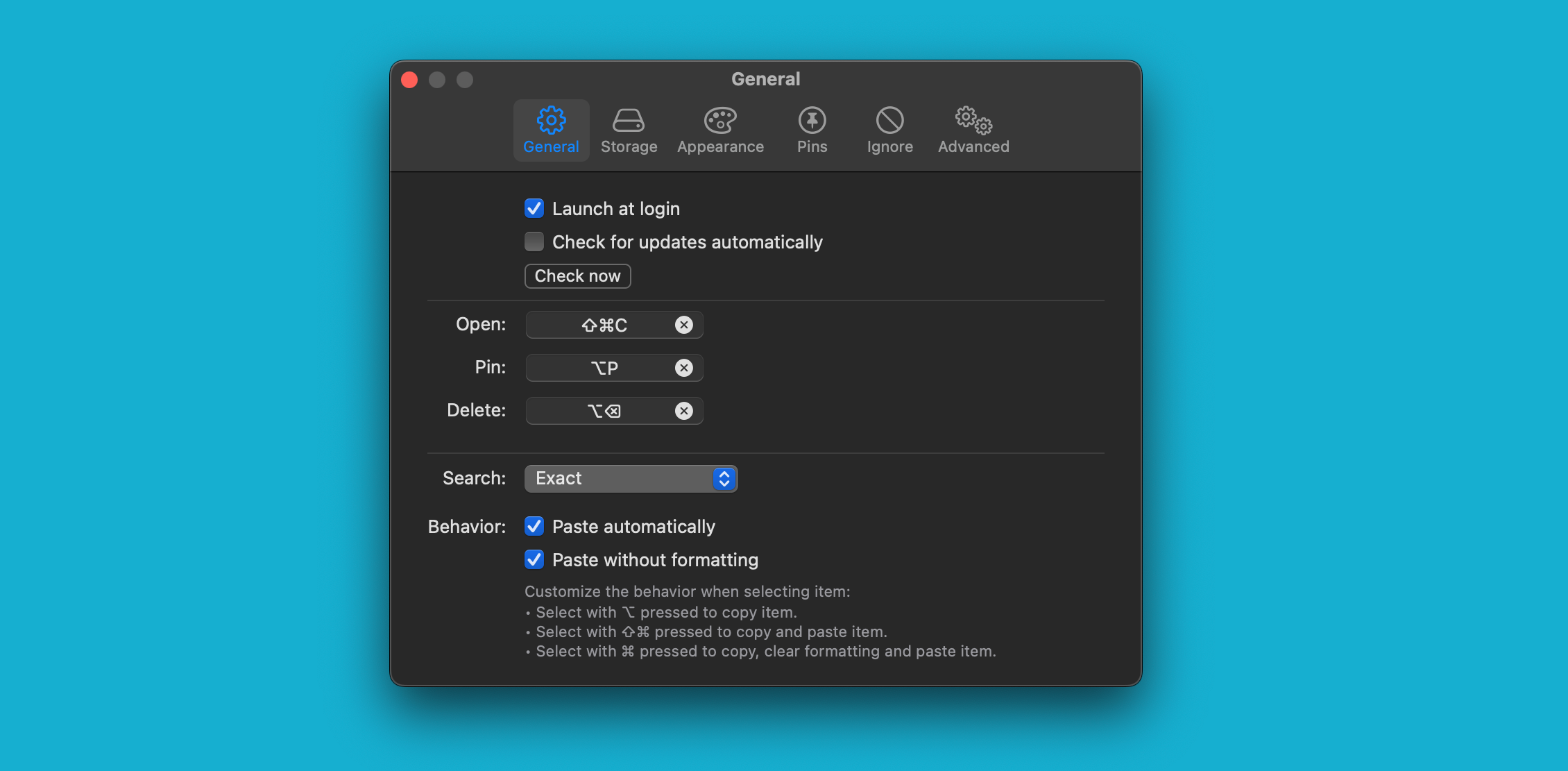Viewport: 1568px width, 771px height.
Task: Click the General gear icon
Action: point(550,119)
